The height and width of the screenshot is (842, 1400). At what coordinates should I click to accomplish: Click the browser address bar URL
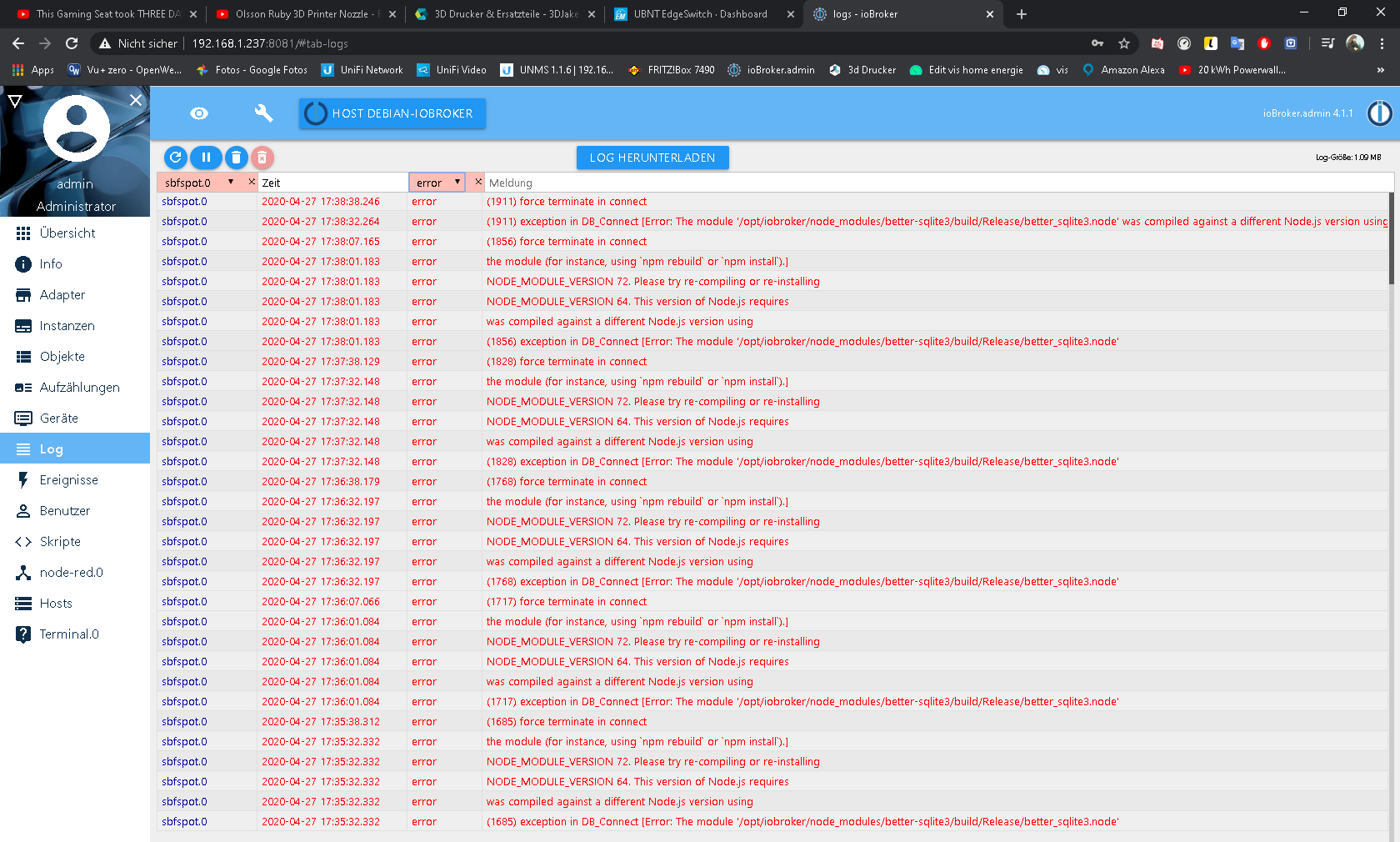point(270,43)
